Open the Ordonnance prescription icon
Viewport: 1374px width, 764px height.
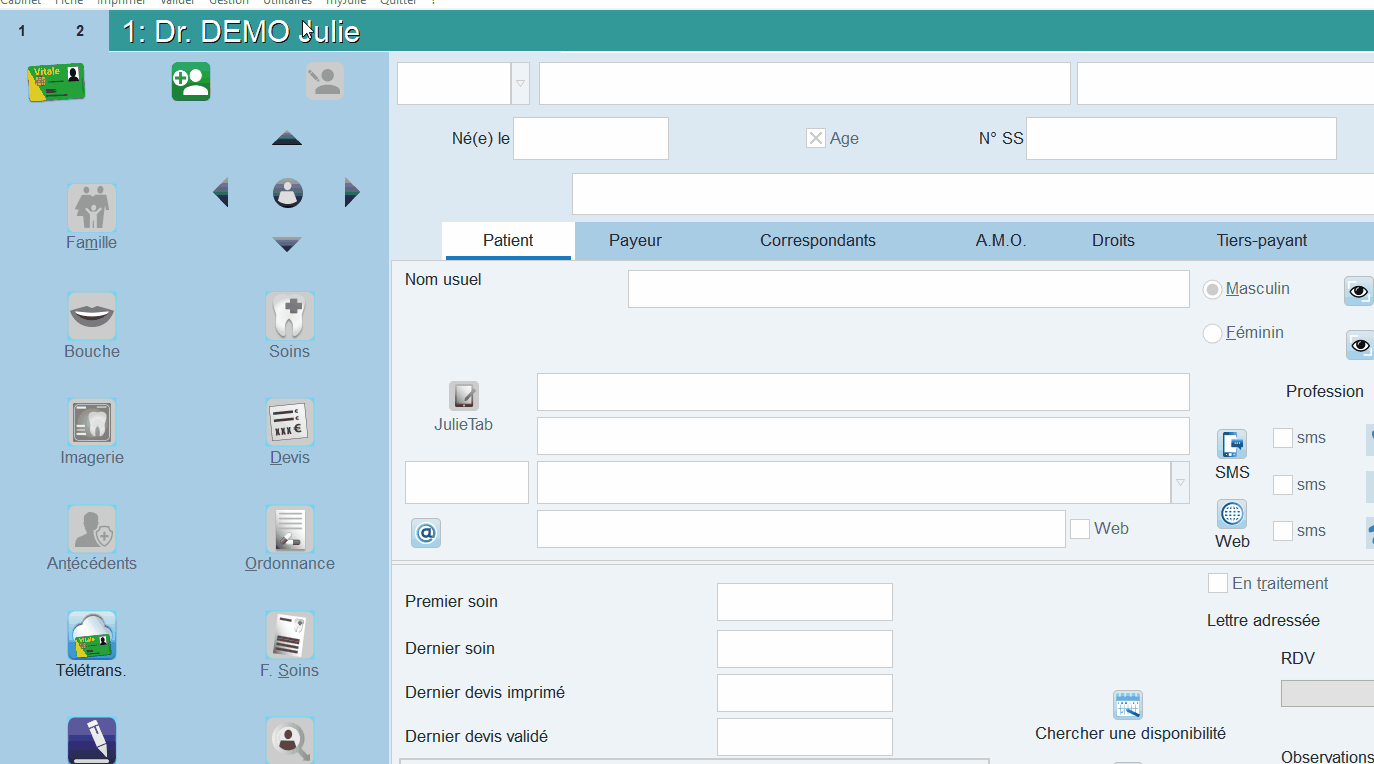click(290, 529)
